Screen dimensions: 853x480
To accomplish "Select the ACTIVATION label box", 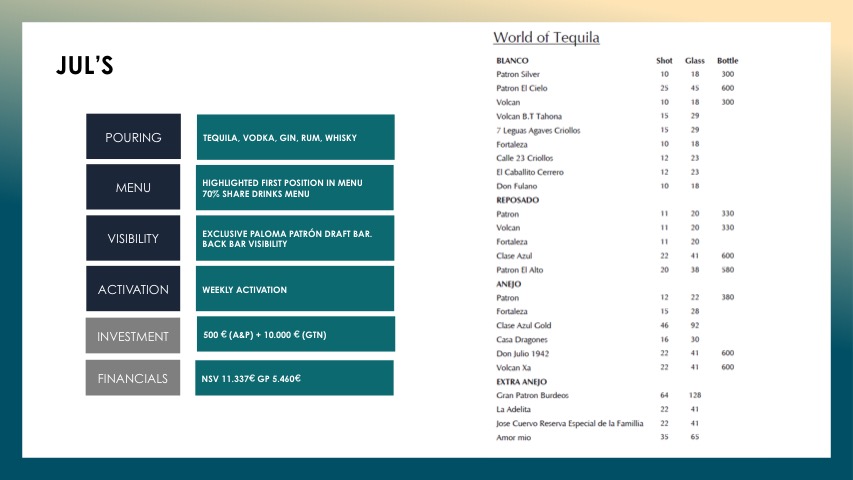I will [133, 289].
